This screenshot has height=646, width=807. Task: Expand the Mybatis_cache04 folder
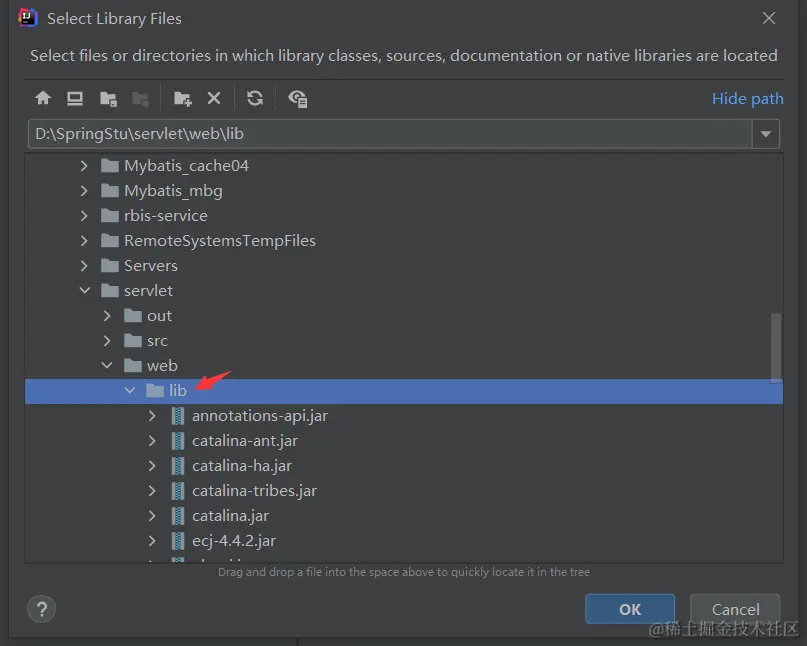[84, 166]
